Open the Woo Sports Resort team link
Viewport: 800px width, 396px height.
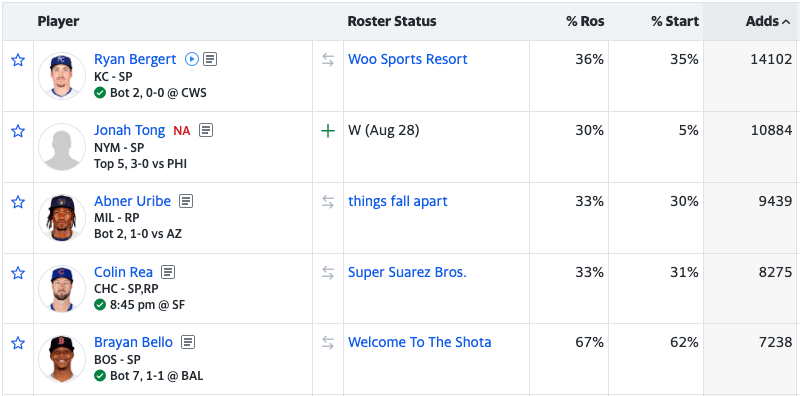point(408,59)
